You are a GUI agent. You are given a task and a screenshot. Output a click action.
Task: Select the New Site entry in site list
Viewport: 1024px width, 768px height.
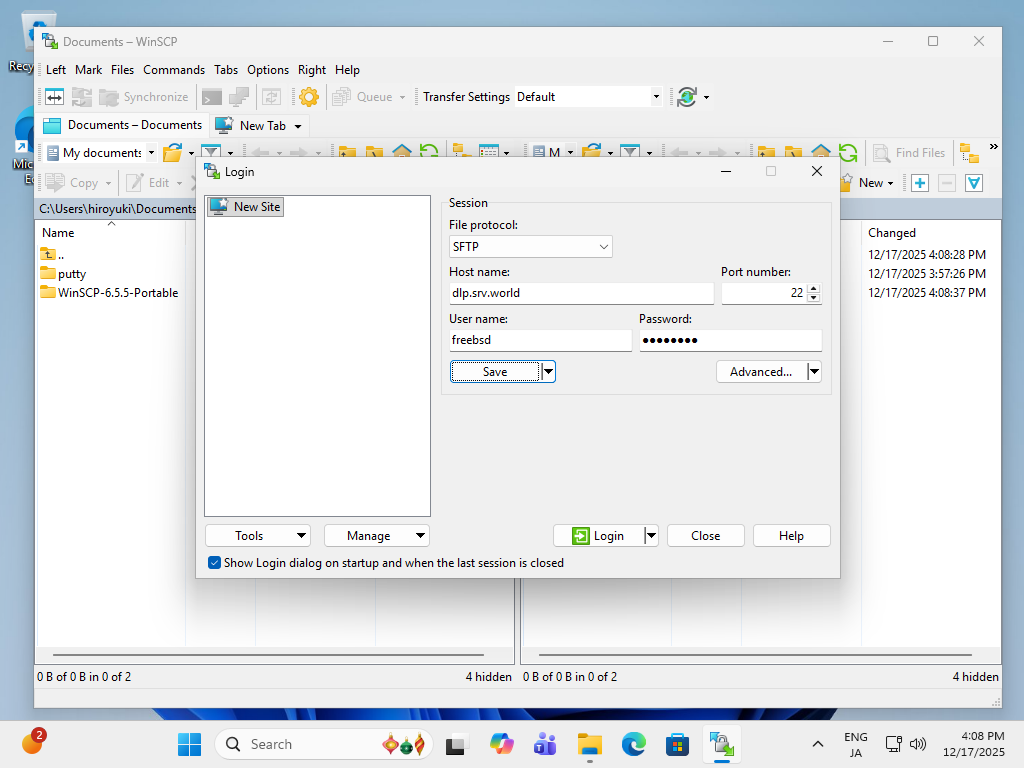[246, 207]
